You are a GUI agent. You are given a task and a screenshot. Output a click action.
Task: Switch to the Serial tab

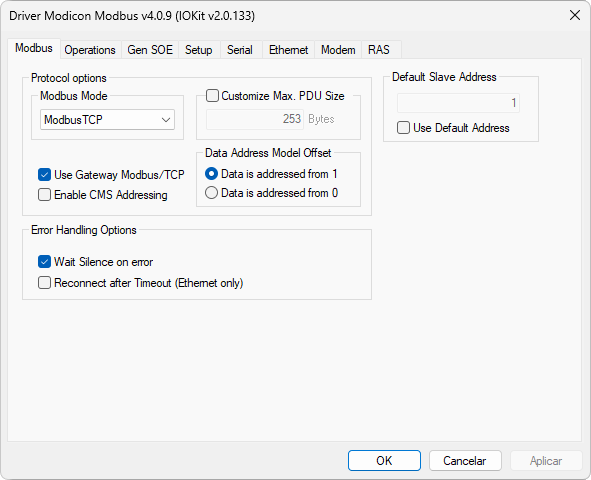[240, 50]
